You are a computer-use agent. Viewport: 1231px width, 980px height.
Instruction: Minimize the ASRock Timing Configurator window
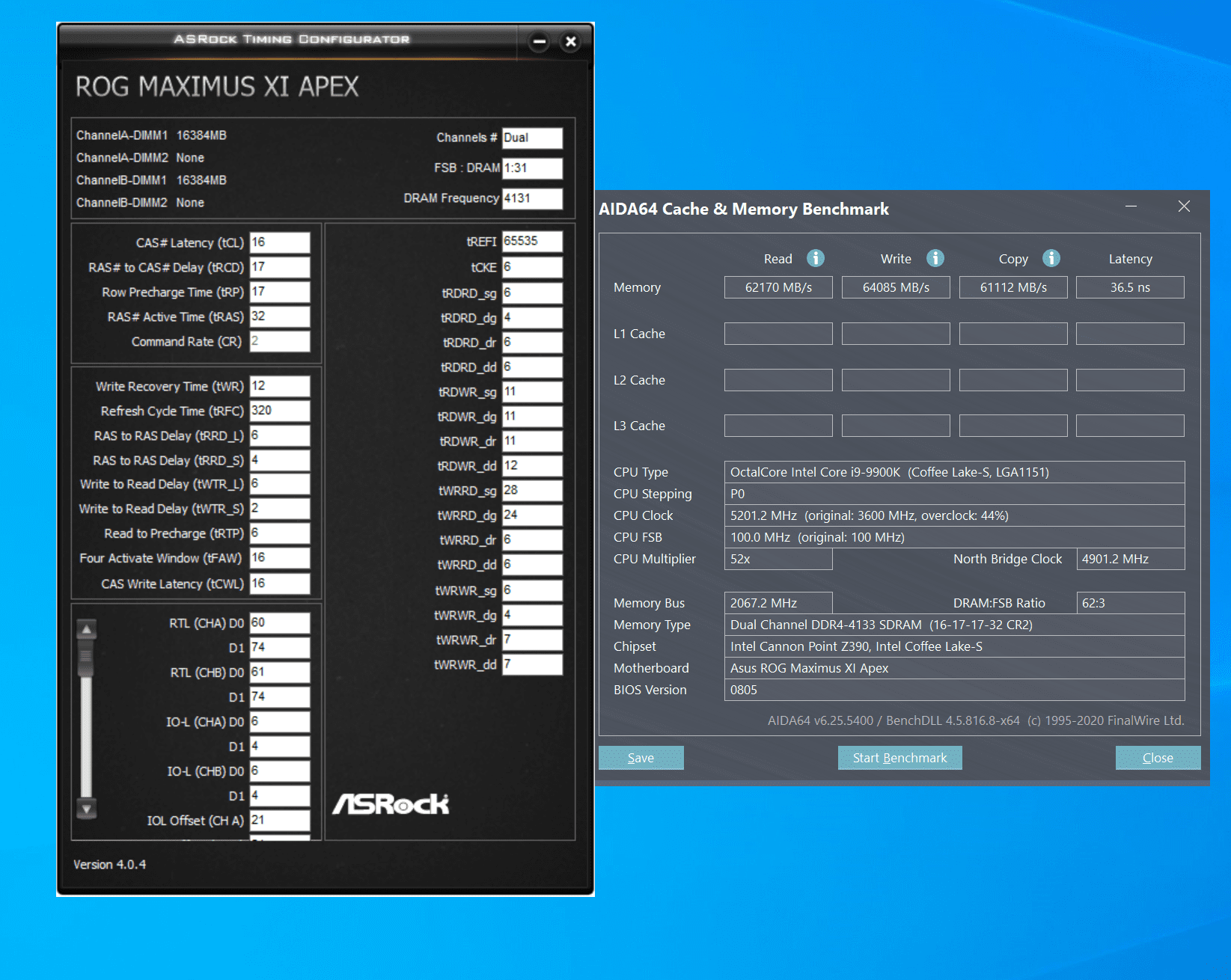[x=540, y=42]
